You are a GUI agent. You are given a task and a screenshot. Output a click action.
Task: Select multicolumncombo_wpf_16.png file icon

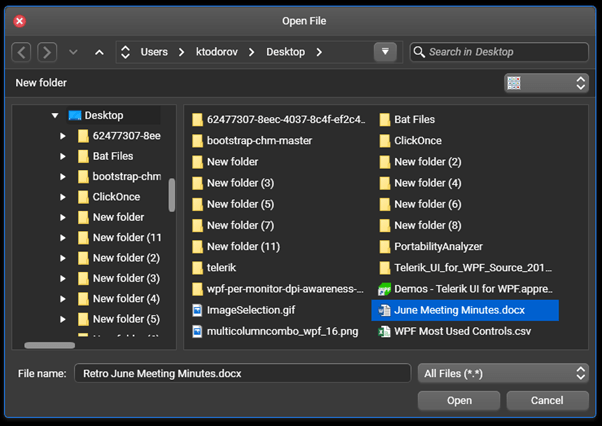pyautogui.click(x=197, y=331)
